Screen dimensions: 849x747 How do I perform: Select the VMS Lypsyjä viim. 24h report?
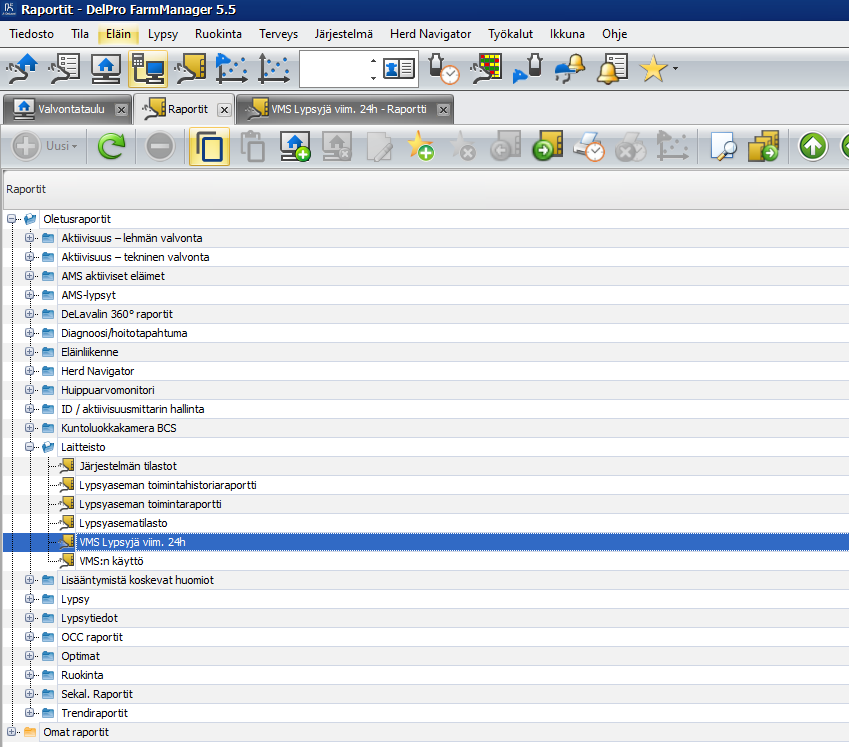click(132, 542)
